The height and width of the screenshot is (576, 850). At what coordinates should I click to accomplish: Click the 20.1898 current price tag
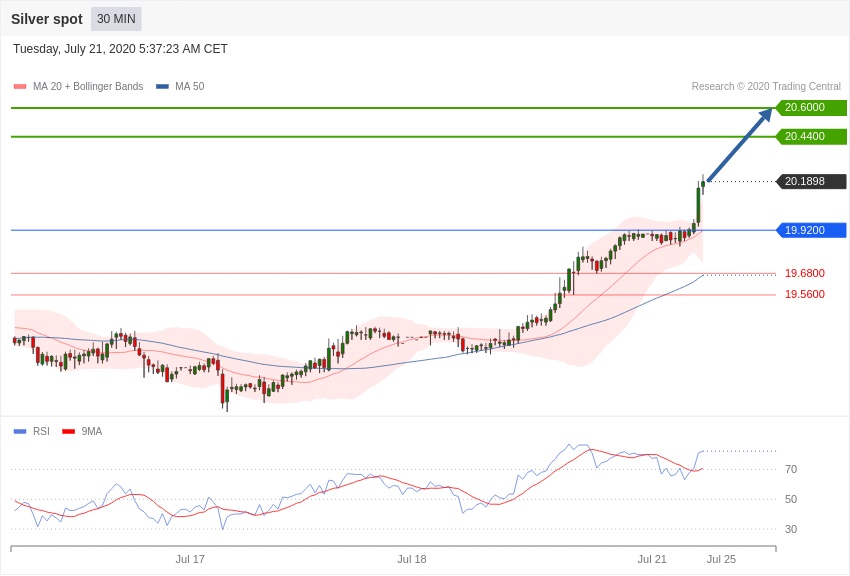[x=810, y=182]
